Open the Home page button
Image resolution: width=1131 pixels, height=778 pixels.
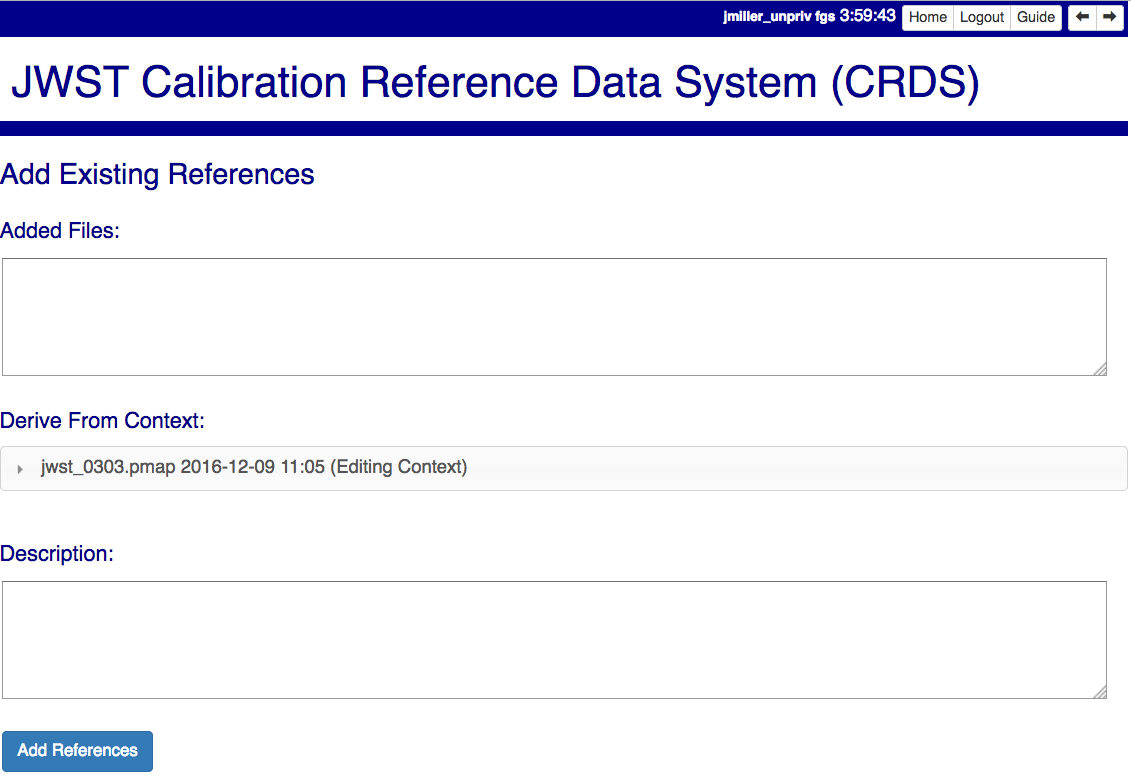pos(927,17)
